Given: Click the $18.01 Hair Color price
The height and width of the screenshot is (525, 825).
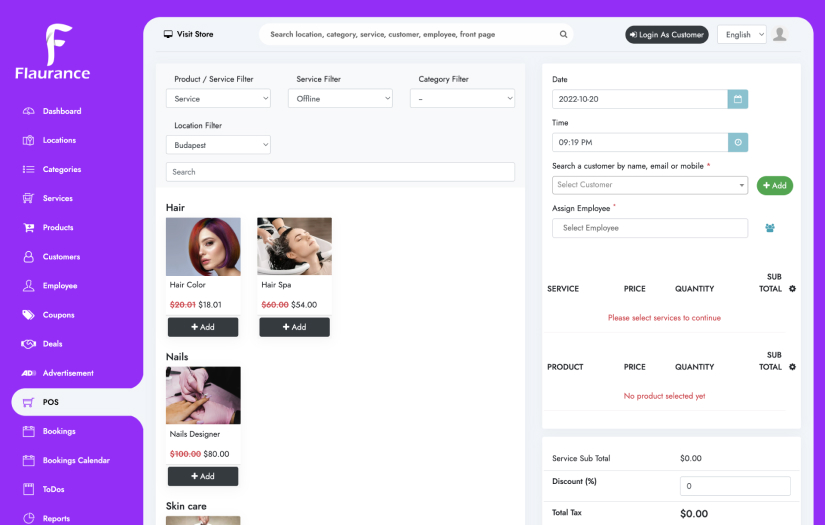Looking at the screenshot, I should [210, 305].
